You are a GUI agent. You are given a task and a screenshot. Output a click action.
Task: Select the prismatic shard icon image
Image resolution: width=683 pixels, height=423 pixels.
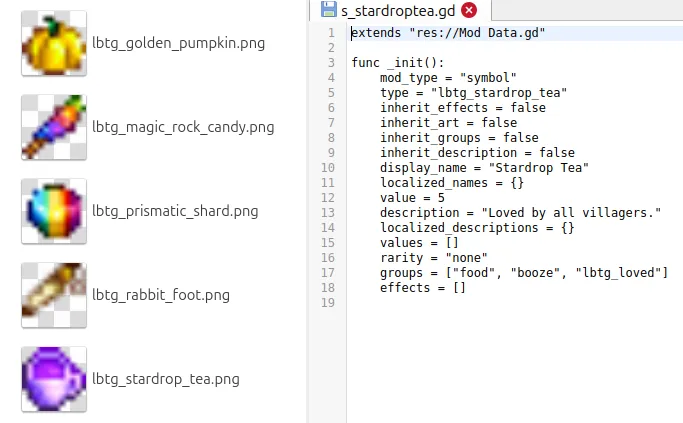(54, 211)
